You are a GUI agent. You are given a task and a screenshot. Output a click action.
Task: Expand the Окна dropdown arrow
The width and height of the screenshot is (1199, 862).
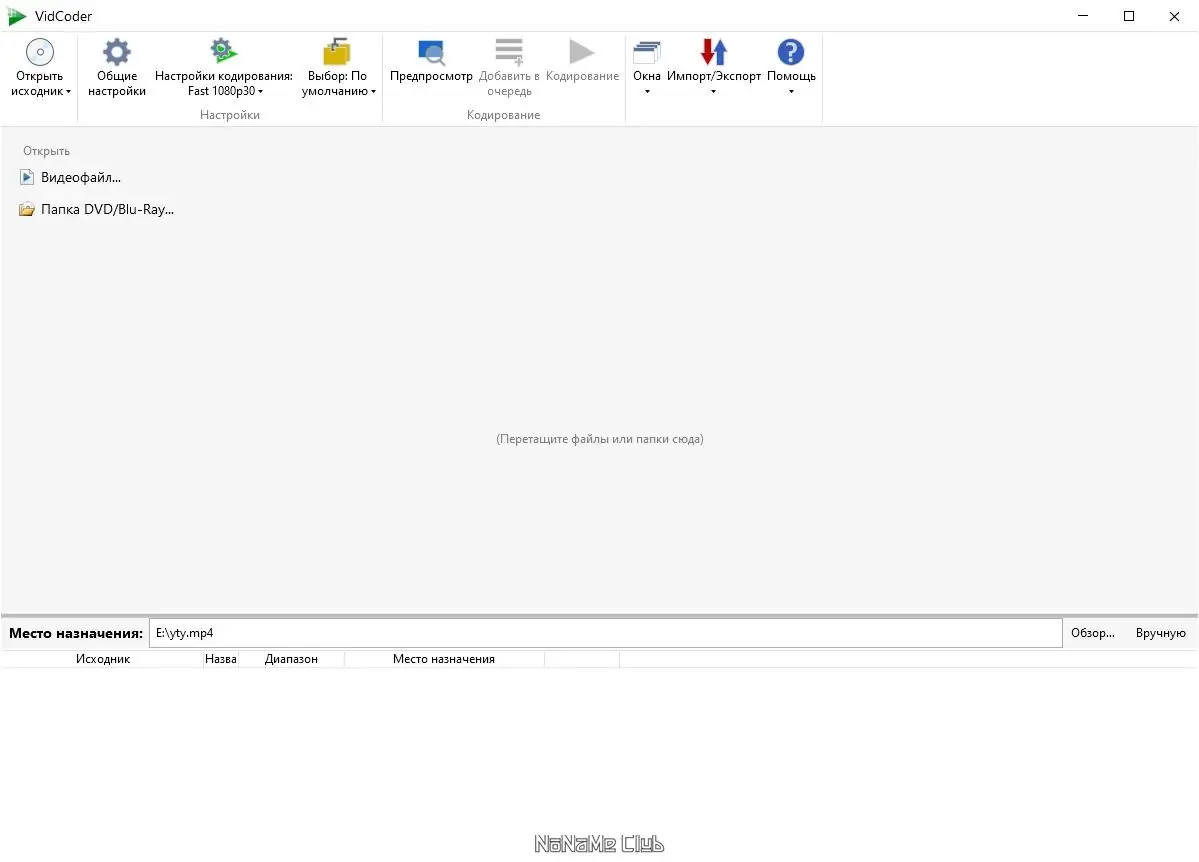pos(647,92)
